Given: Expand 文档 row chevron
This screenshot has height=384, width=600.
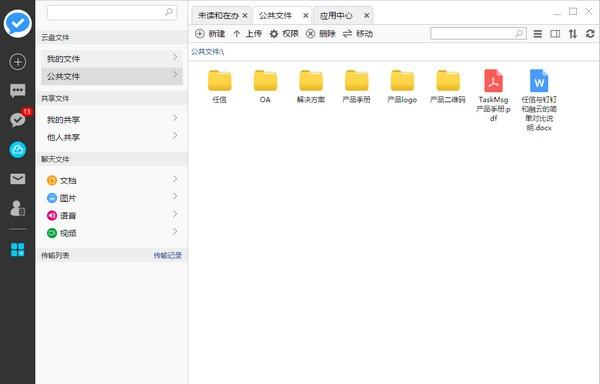Looking at the screenshot, I should point(175,179).
